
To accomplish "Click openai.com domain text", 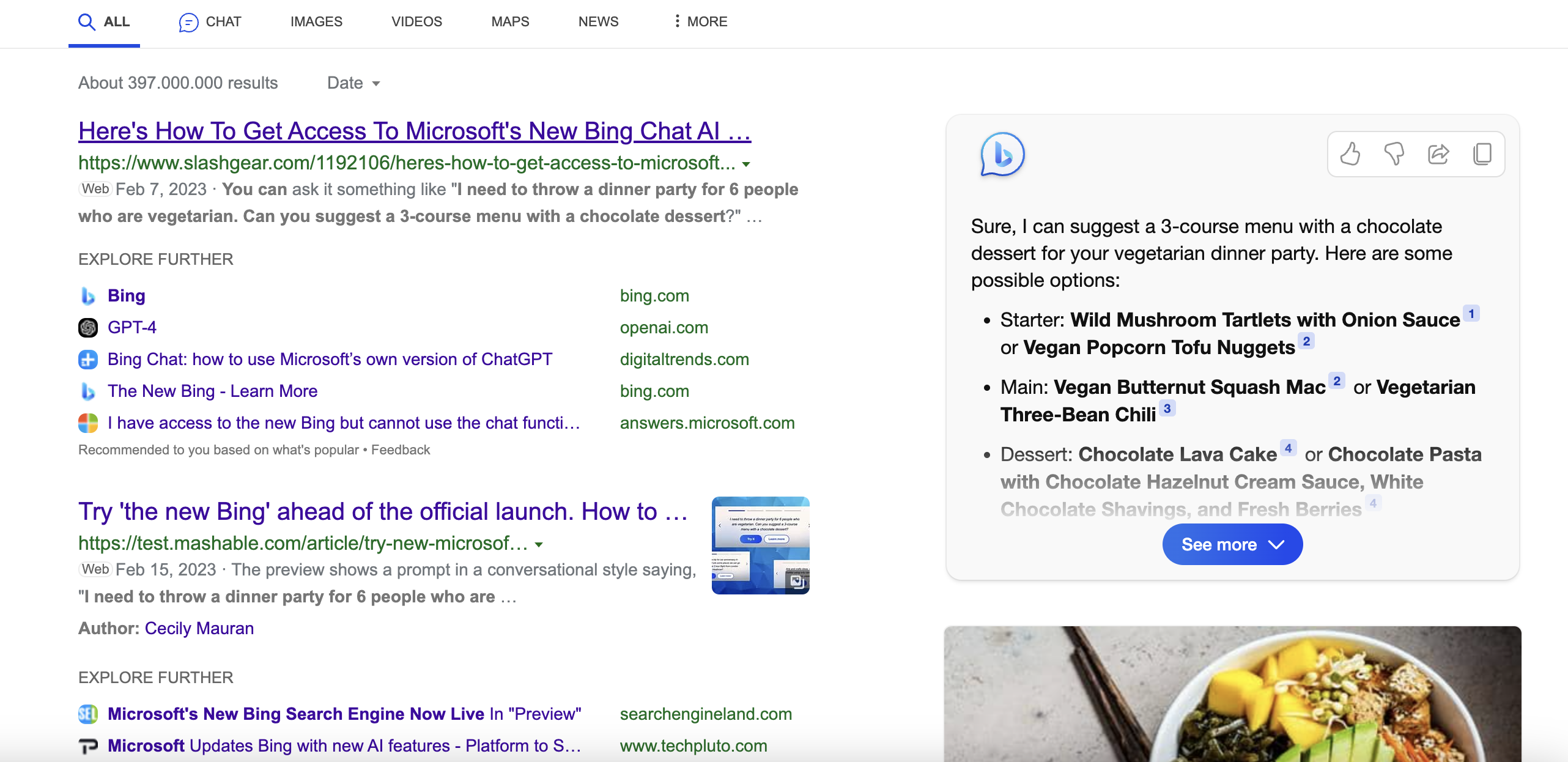I will point(664,328).
